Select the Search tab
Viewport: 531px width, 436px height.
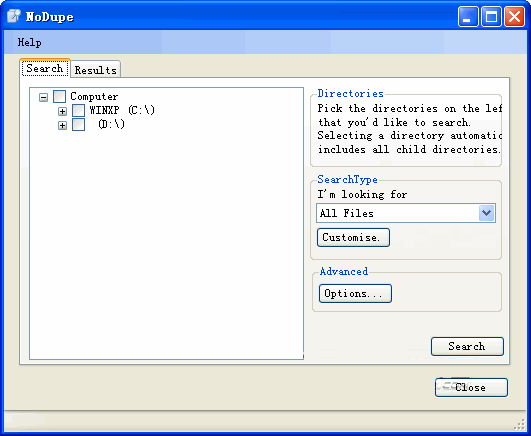pyautogui.click(x=45, y=68)
